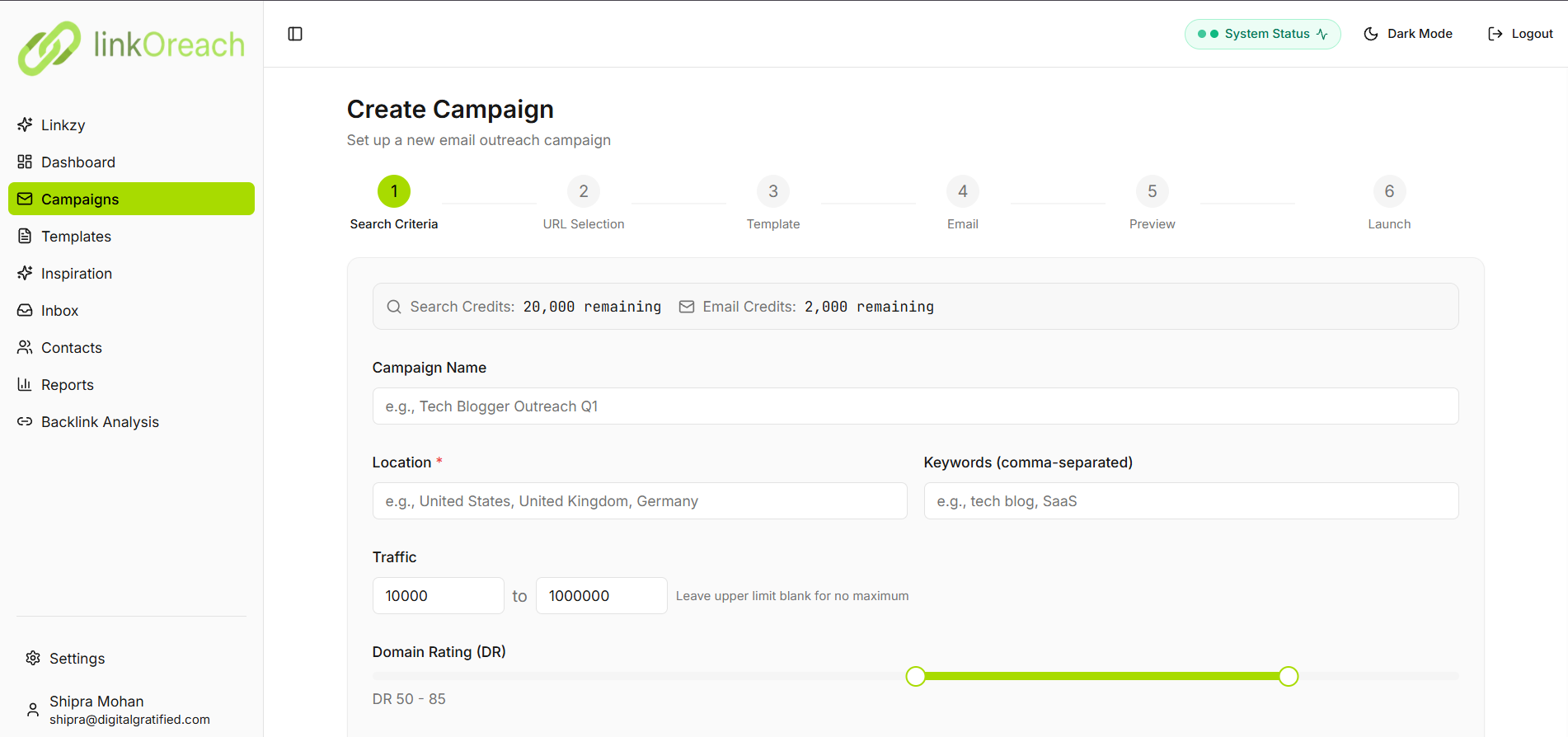The image size is (1568, 737).
Task: Click the Reports bar chart icon
Action: [x=25, y=384]
